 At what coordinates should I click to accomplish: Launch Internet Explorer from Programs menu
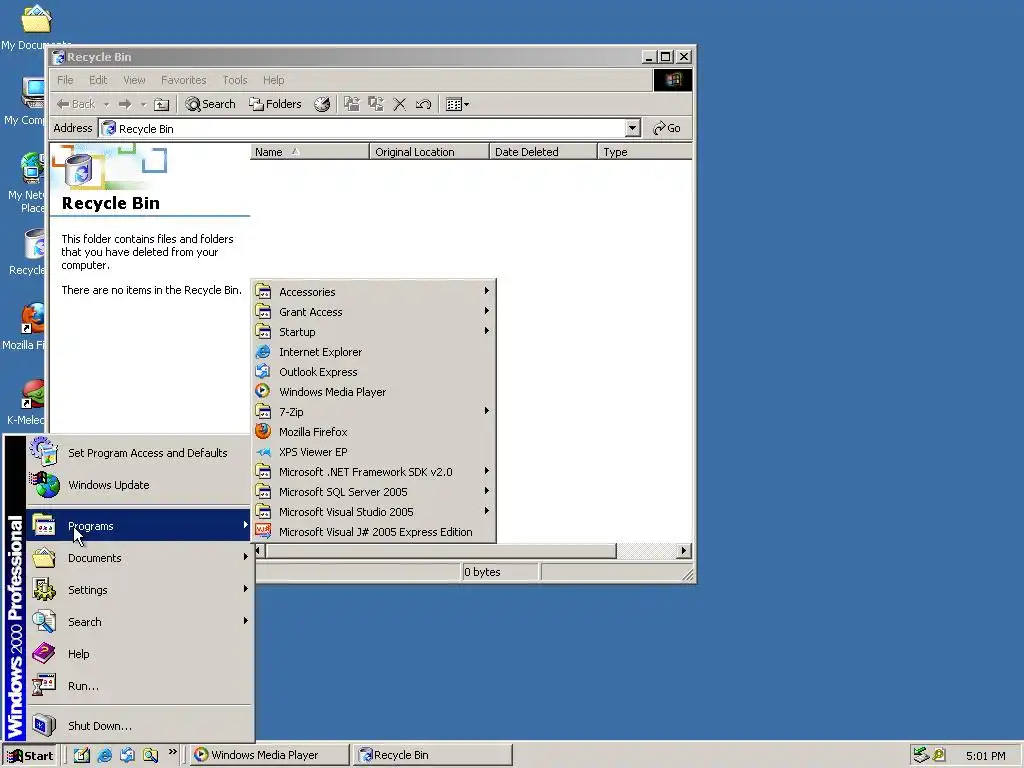point(374,352)
